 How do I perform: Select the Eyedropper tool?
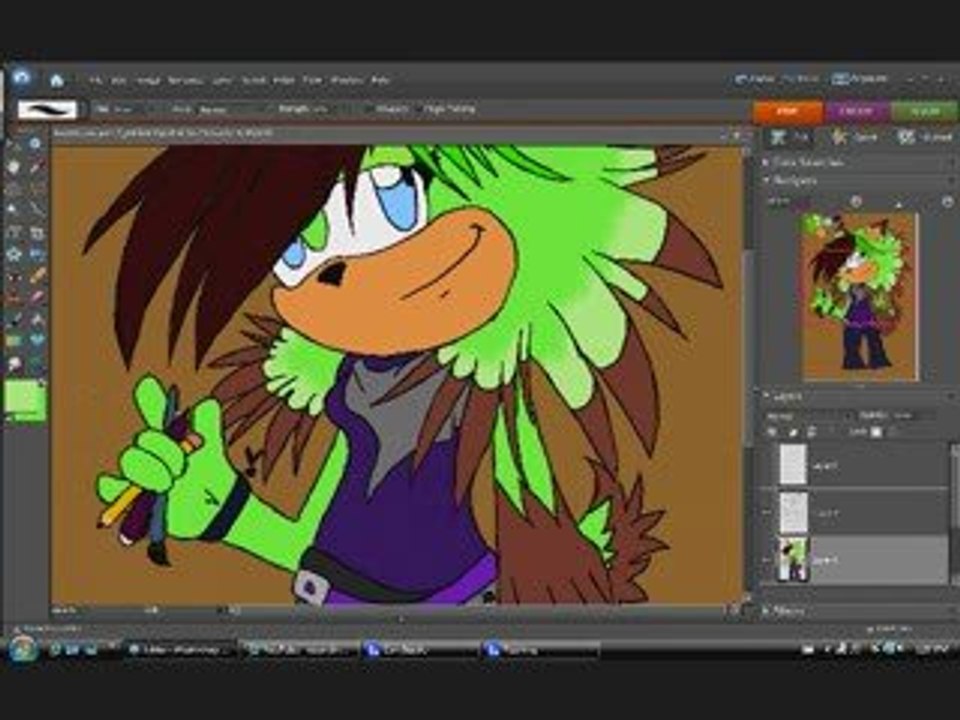point(36,167)
